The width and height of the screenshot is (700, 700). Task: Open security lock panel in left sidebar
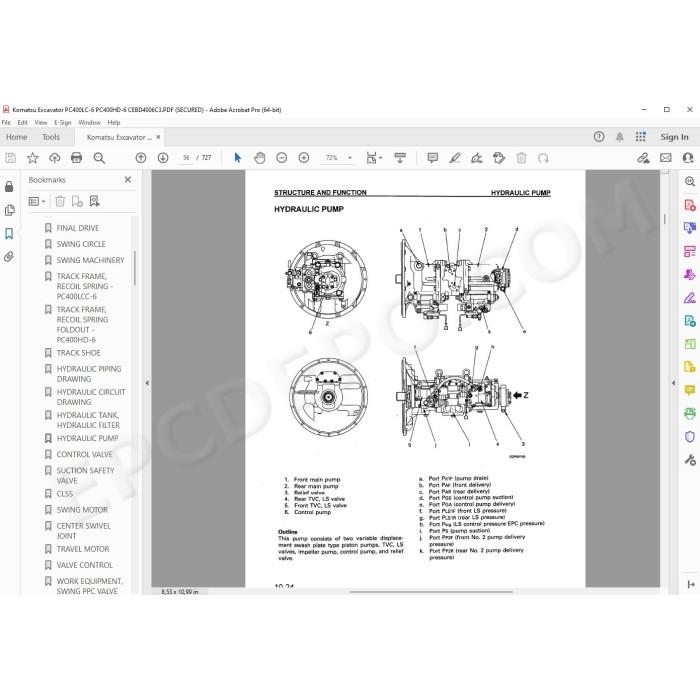(9, 187)
